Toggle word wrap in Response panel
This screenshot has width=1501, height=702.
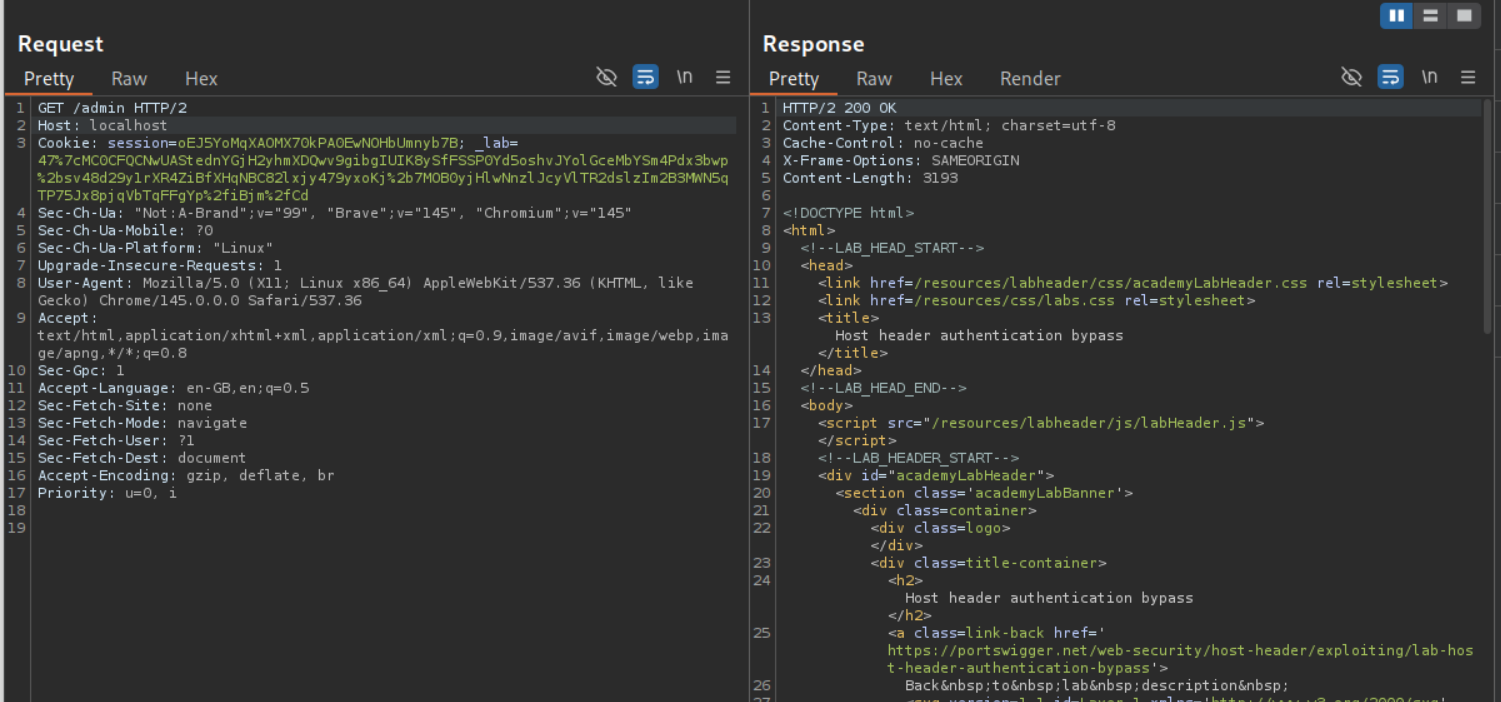(x=1390, y=78)
